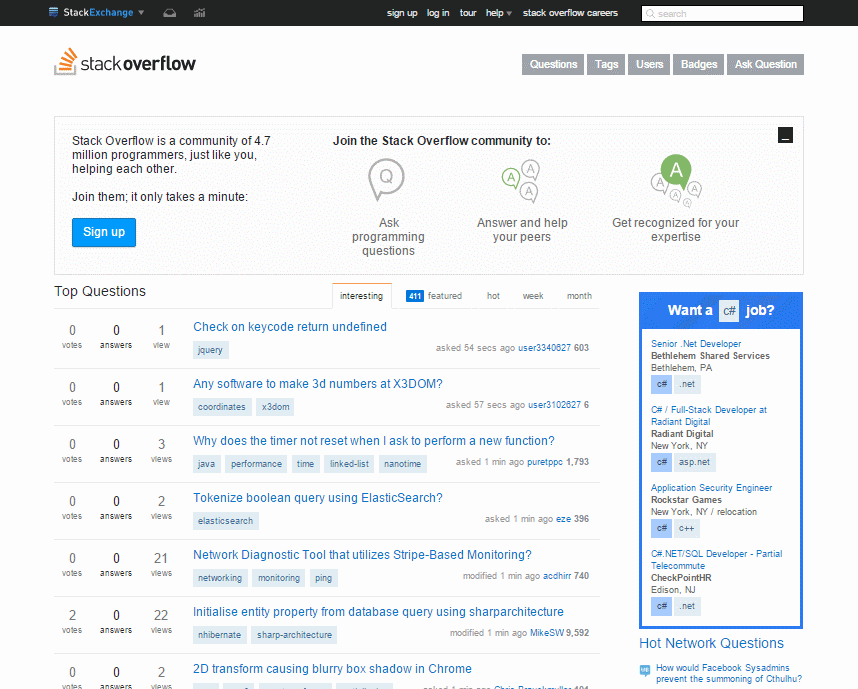Open 'Initialise entity property' sharparchitecture question
The width and height of the screenshot is (858, 689).
[378, 611]
